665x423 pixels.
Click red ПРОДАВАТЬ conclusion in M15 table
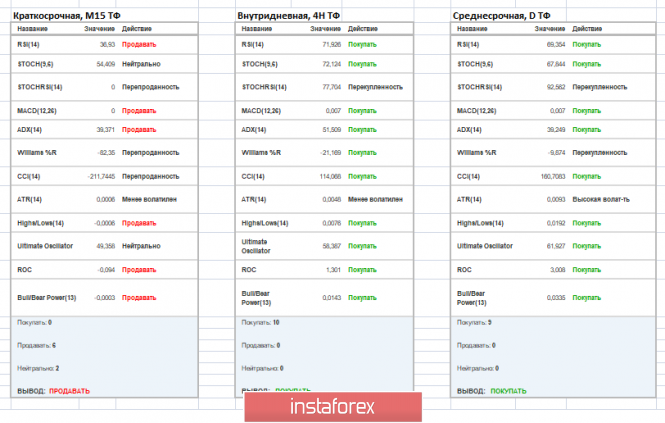(x=69, y=390)
